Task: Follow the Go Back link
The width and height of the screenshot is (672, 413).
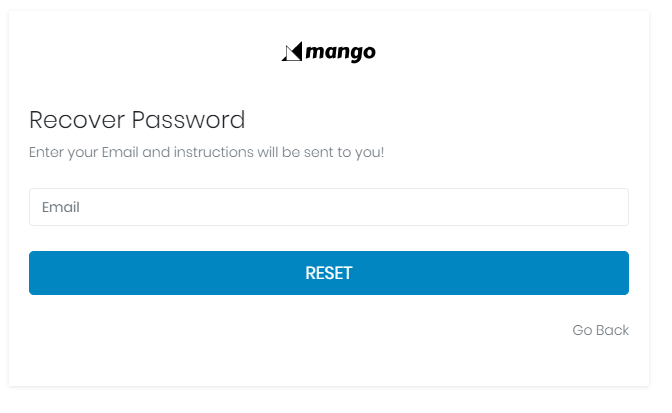Action: [x=600, y=330]
